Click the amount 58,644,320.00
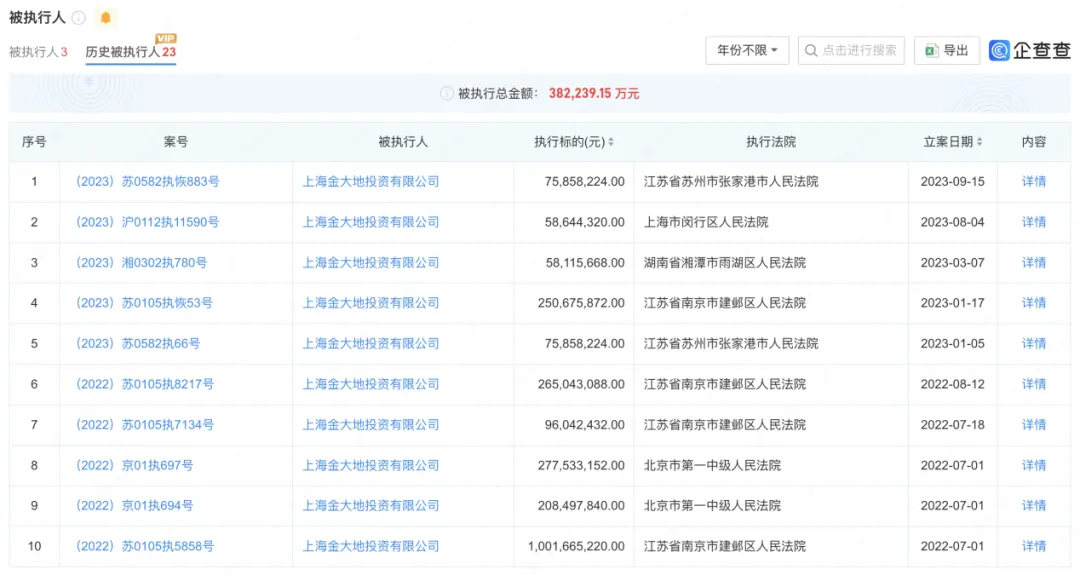 coord(585,222)
